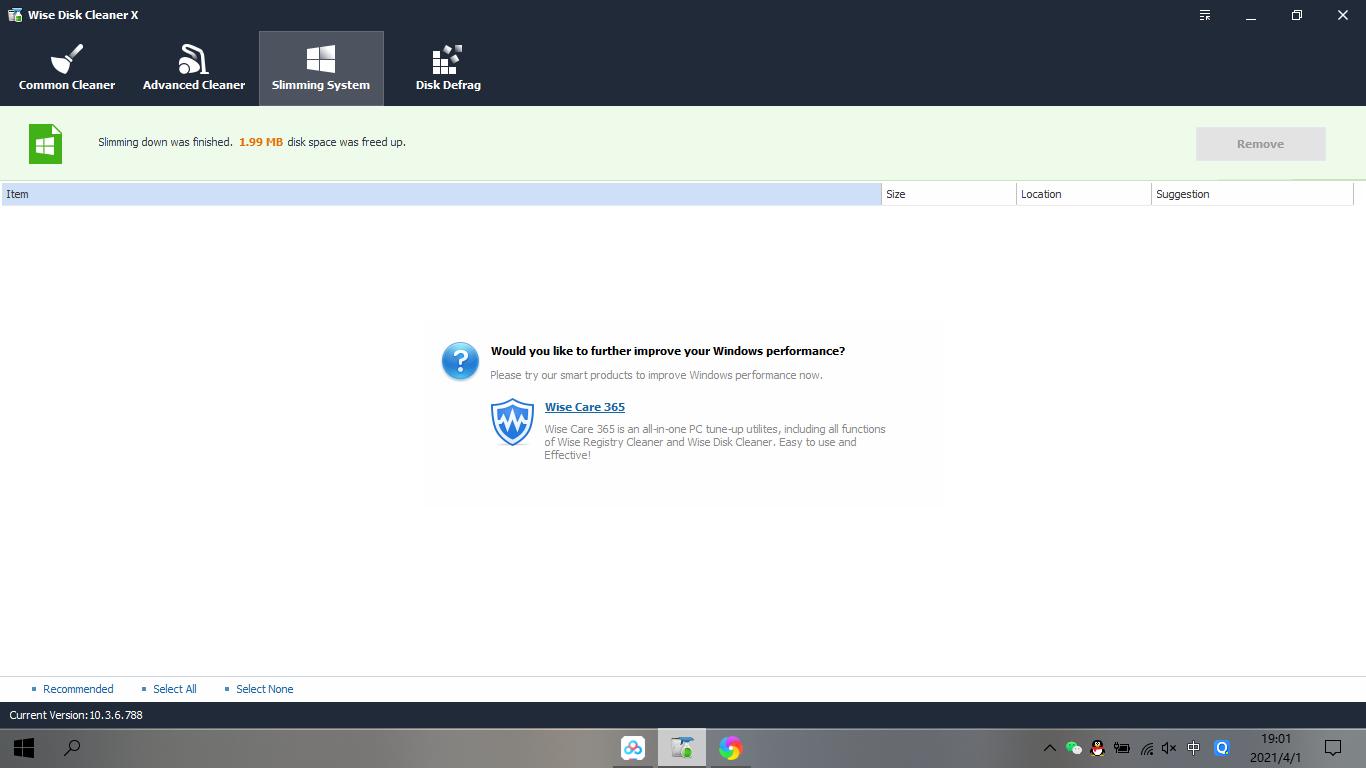Viewport: 1366px width, 768px height.
Task: Click the blue question mark icon
Action: click(460, 361)
